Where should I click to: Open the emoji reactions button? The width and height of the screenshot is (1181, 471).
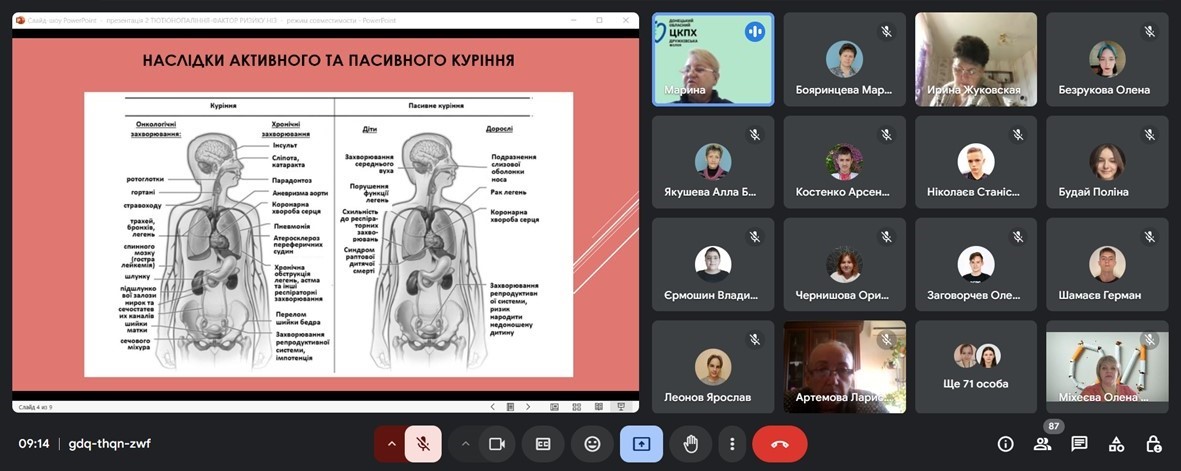[592, 444]
